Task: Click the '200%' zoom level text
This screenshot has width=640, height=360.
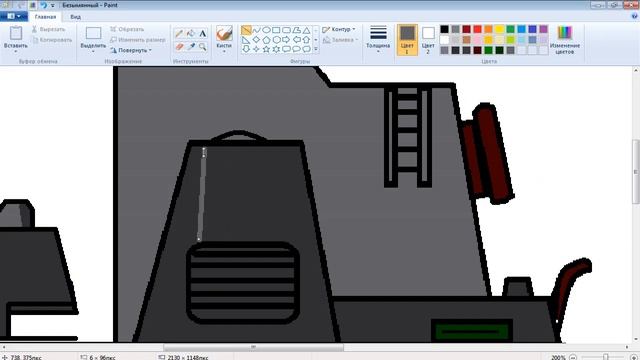Action: tap(558, 357)
